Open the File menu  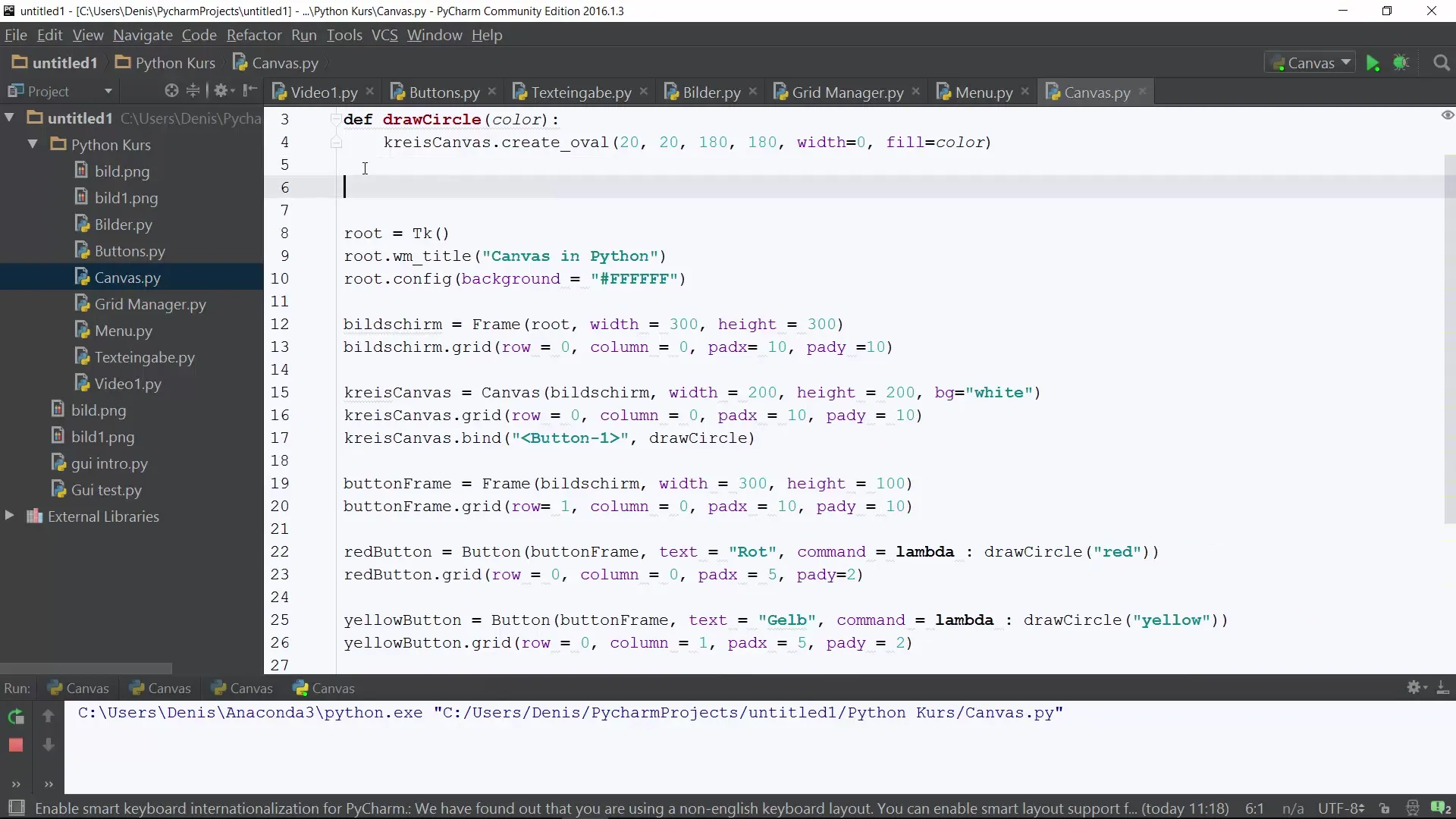pyautogui.click(x=15, y=35)
